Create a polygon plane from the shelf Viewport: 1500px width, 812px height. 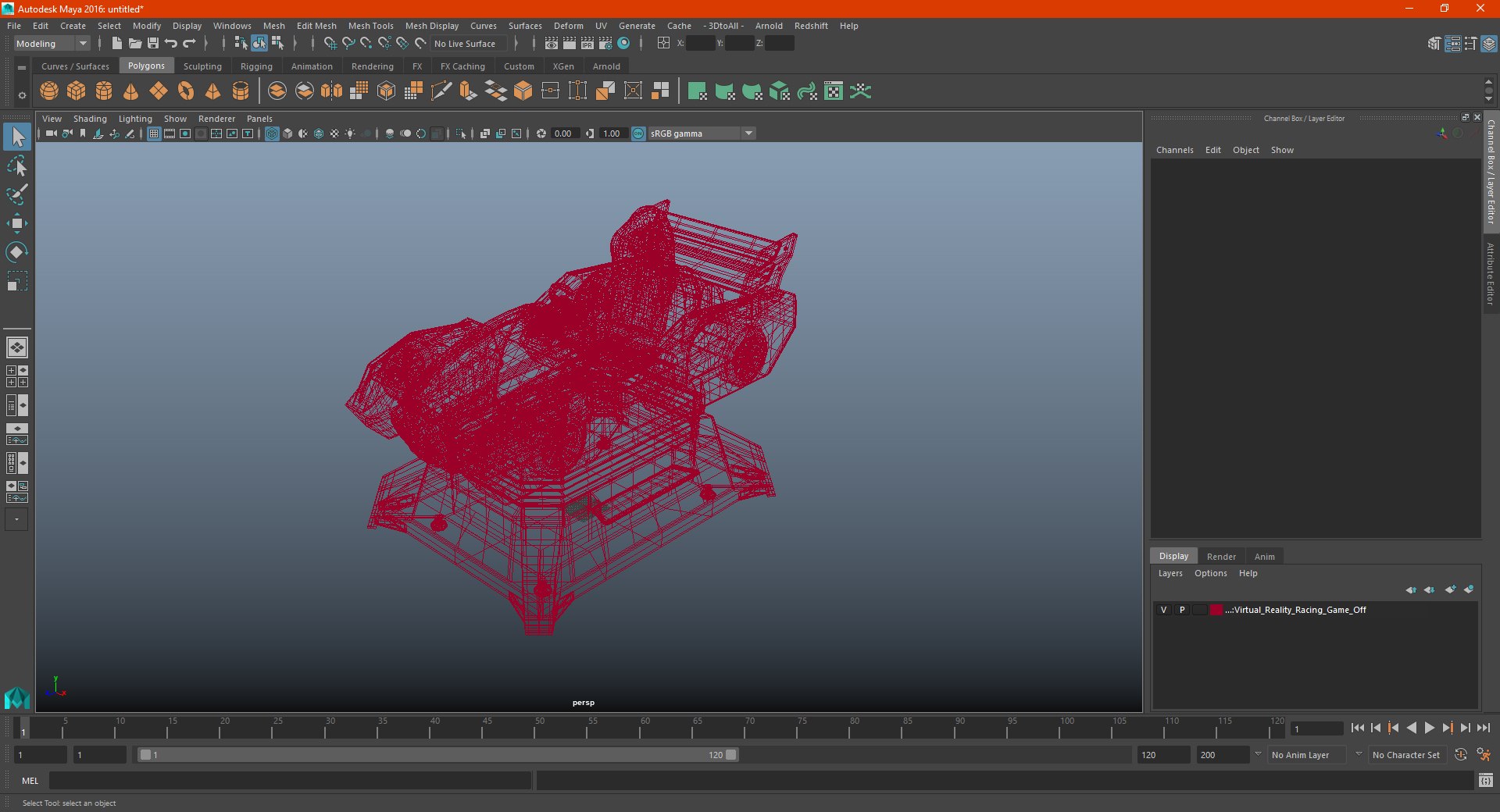pos(159,91)
